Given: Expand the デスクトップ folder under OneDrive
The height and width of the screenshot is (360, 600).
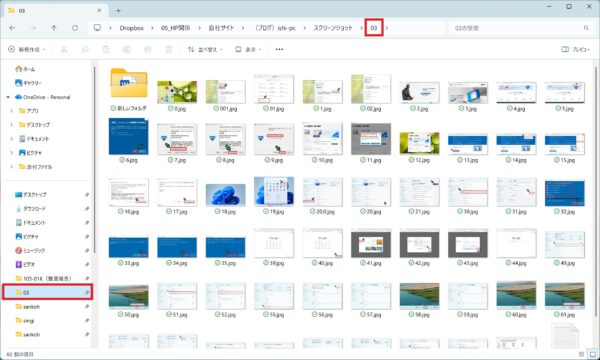Looking at the screenshot, I should 11,125.
